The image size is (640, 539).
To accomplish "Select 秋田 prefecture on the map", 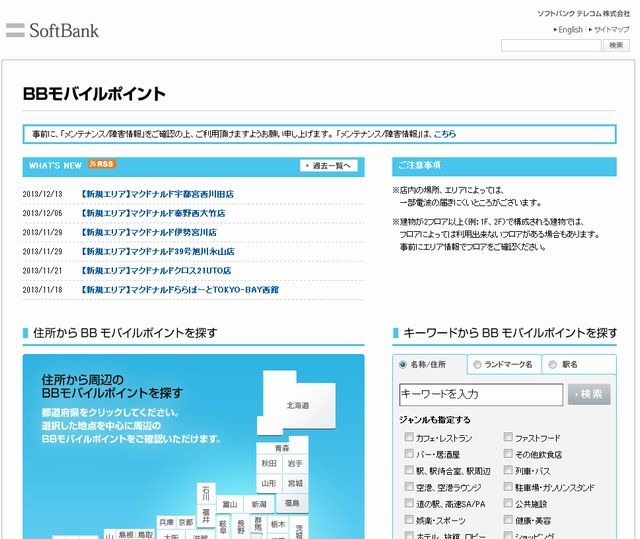I will (x=269, y=464).
